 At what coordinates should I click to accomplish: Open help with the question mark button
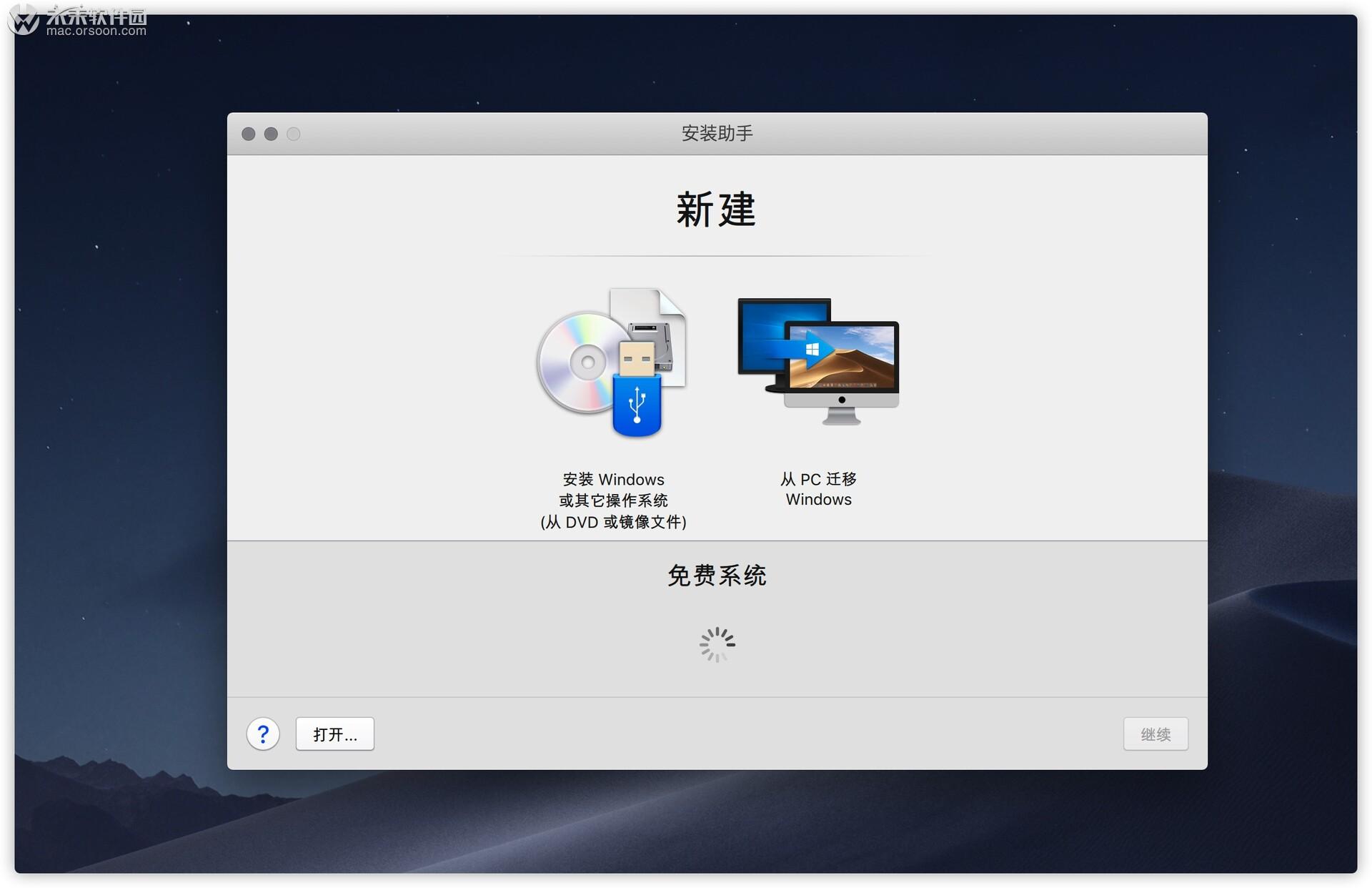pyautogui.click(x=263, y=734)
